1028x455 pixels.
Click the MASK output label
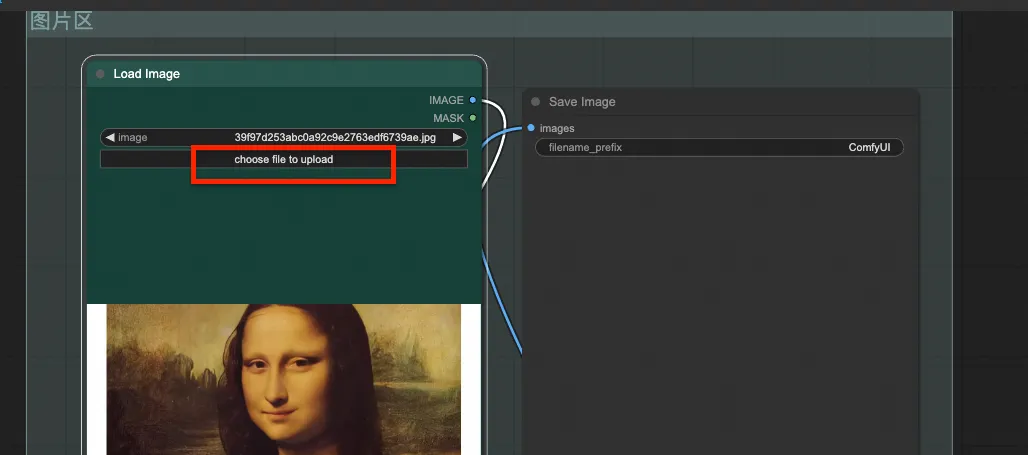tap(448, 118)
